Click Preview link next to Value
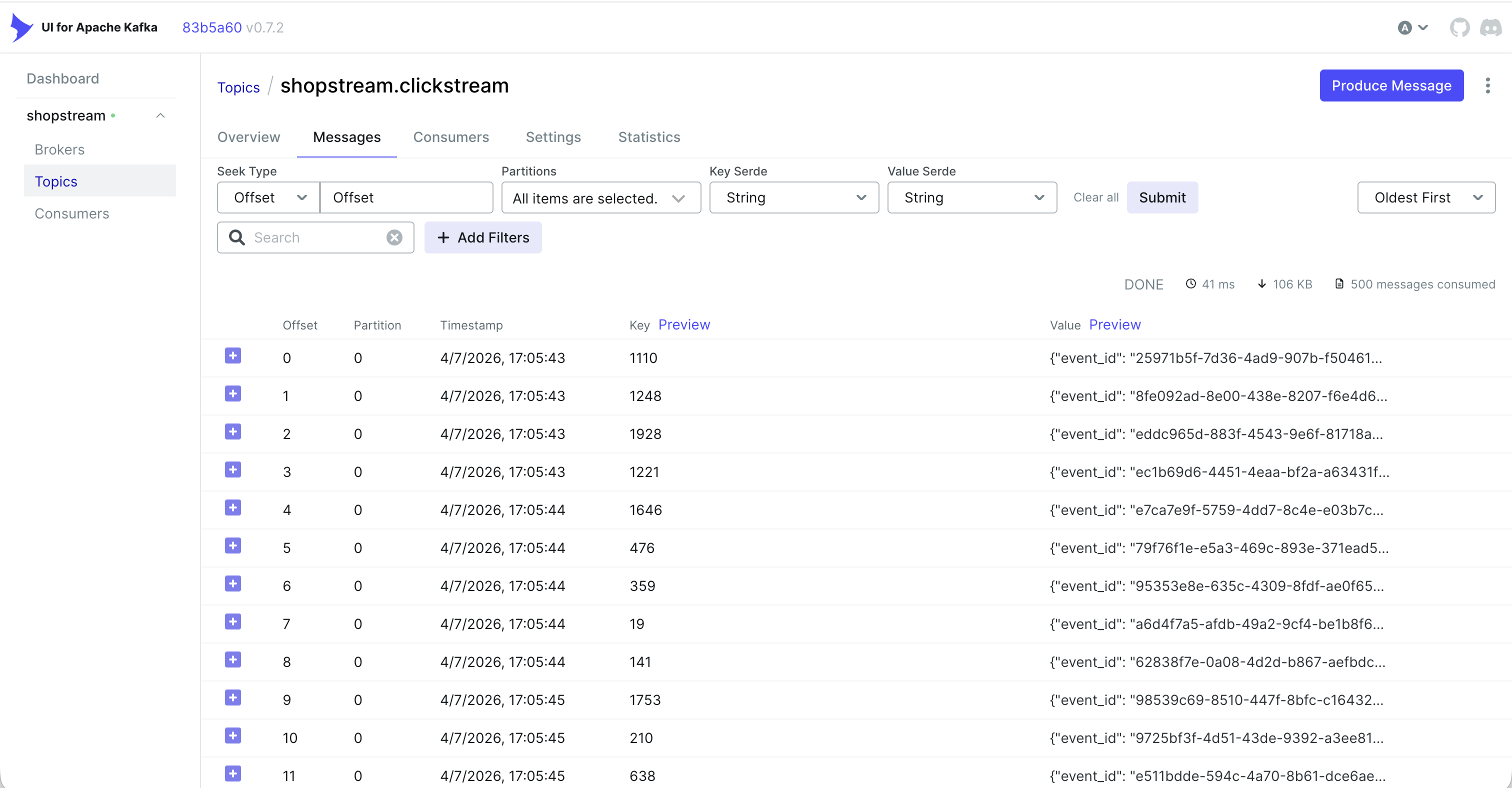 tap(1114, 324)
